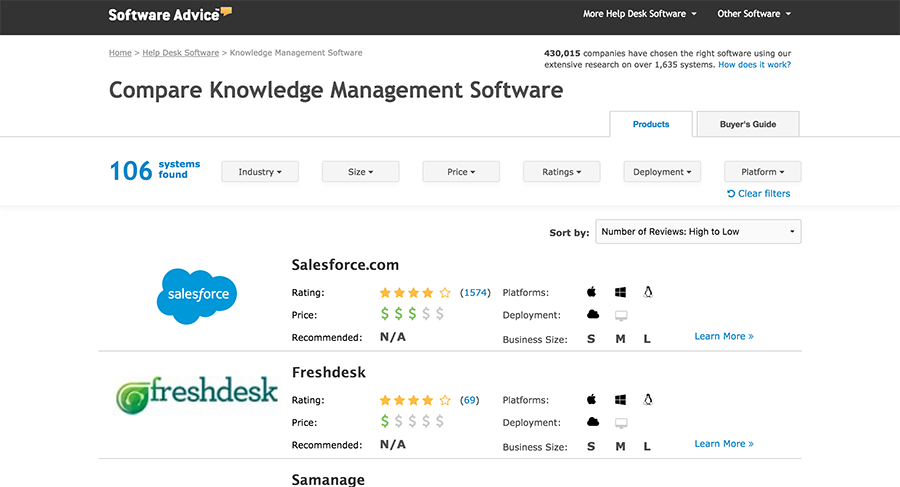Switch to the Buyer's Guide tab
This screenshot has width=900, height=487.
(x=748, y=124)
